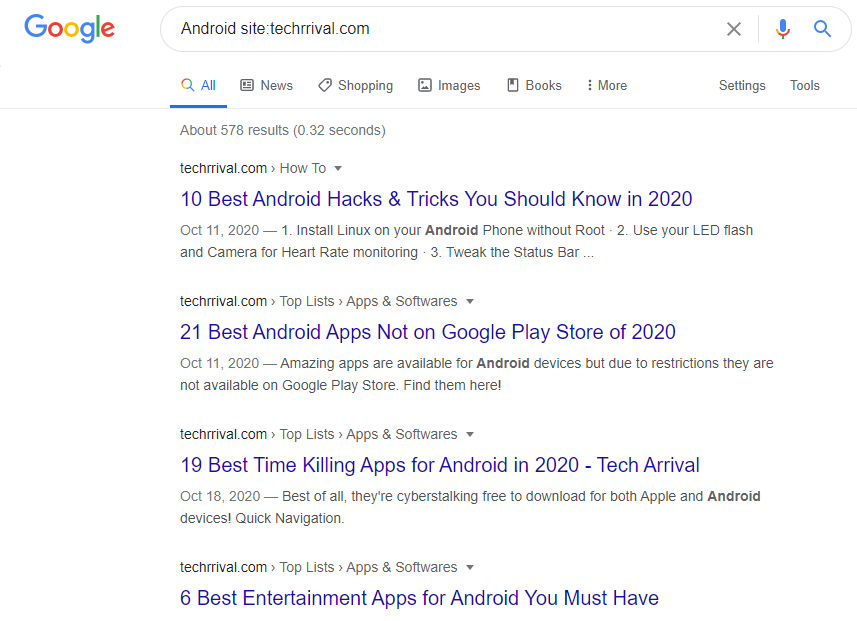Click breadcrumb above 21 Best Android Apps title
Image resolution: width=857 pixels, height=621 pixels.
(x=319, y=301)
